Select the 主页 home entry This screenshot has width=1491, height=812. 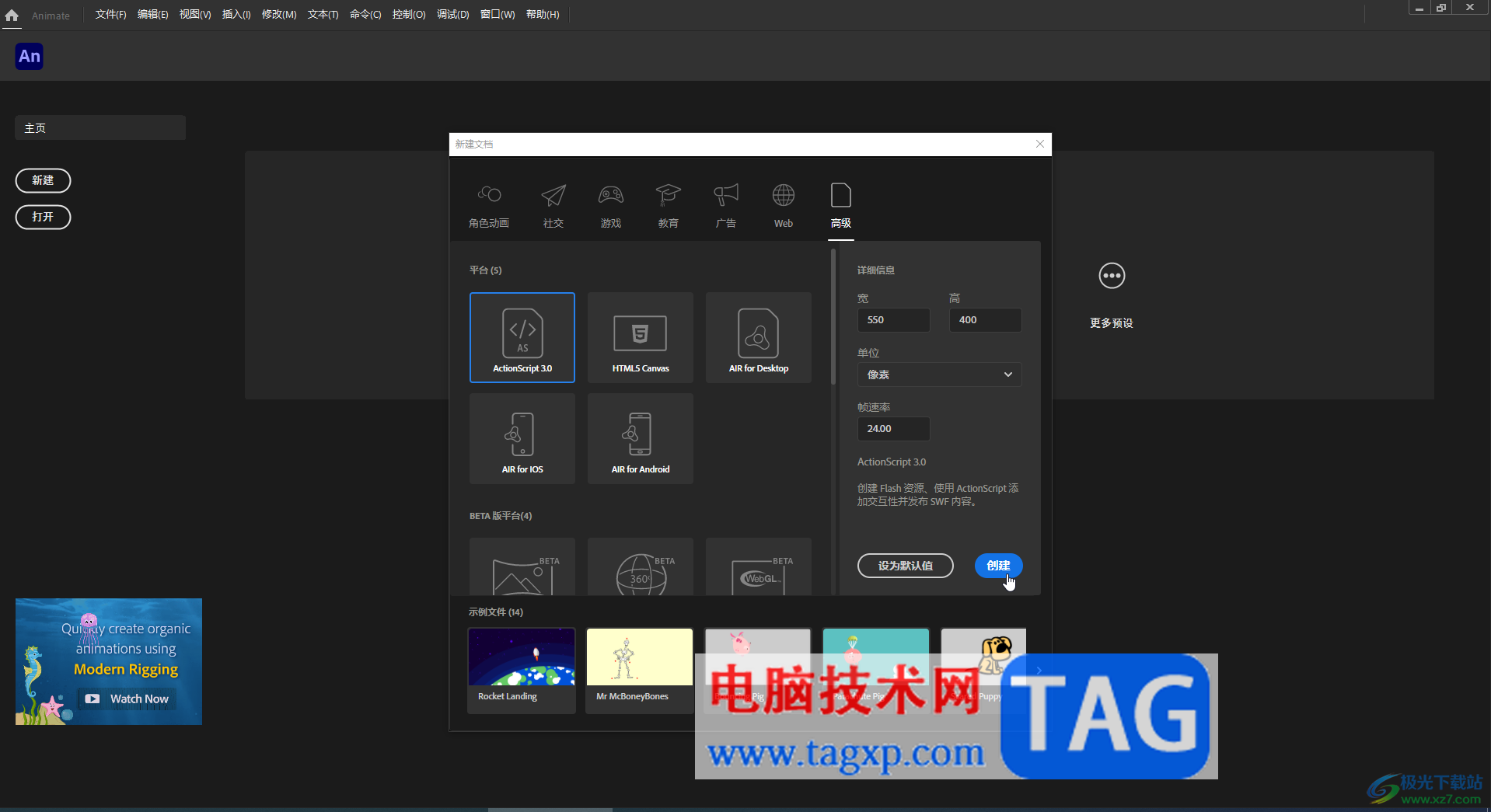pos(100,128)
